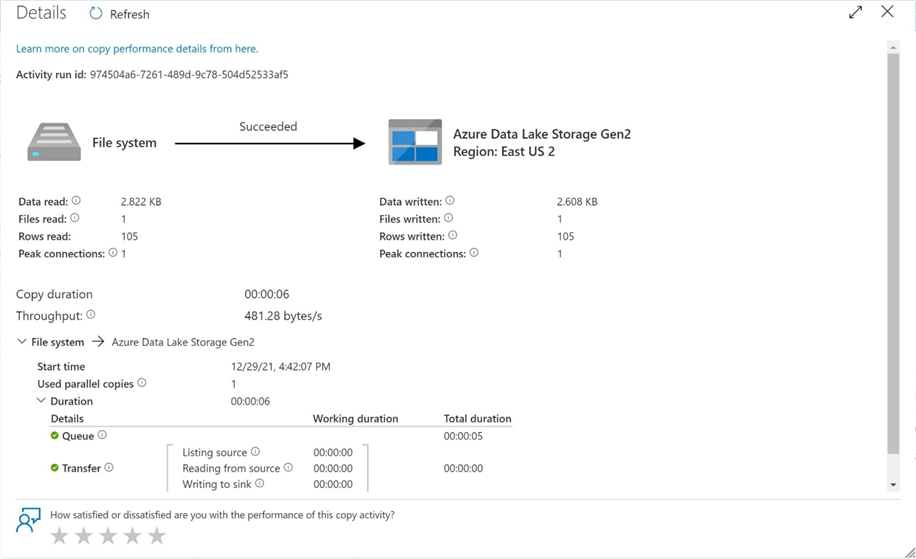The width and height of the screenshot is (916, 559).
Task: Open the copy performance details link
Action: (x=137, y=48)
